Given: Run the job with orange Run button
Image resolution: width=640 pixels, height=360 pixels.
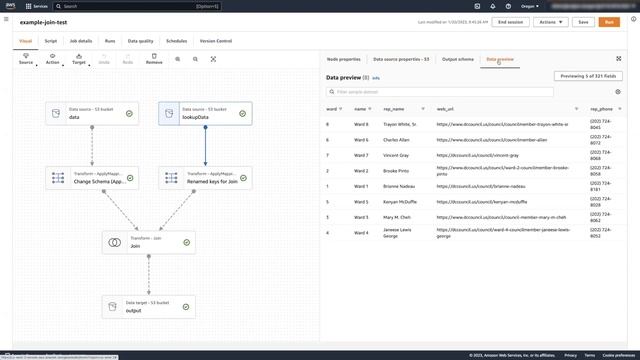Looking at the screenshot, I should coord(609,22).
